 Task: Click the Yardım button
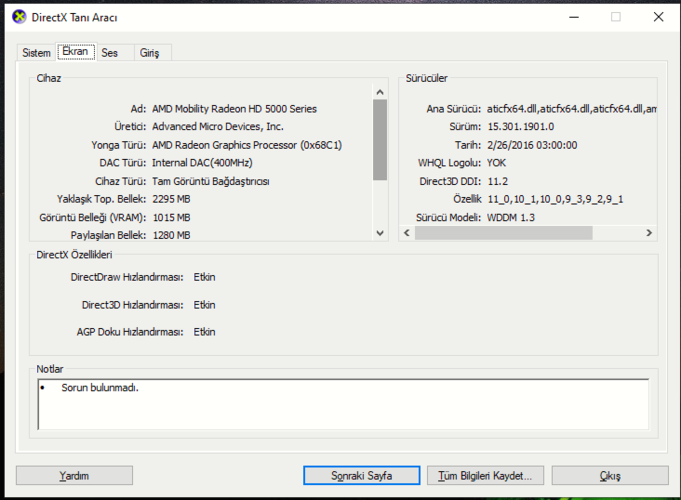click(74, 476)
